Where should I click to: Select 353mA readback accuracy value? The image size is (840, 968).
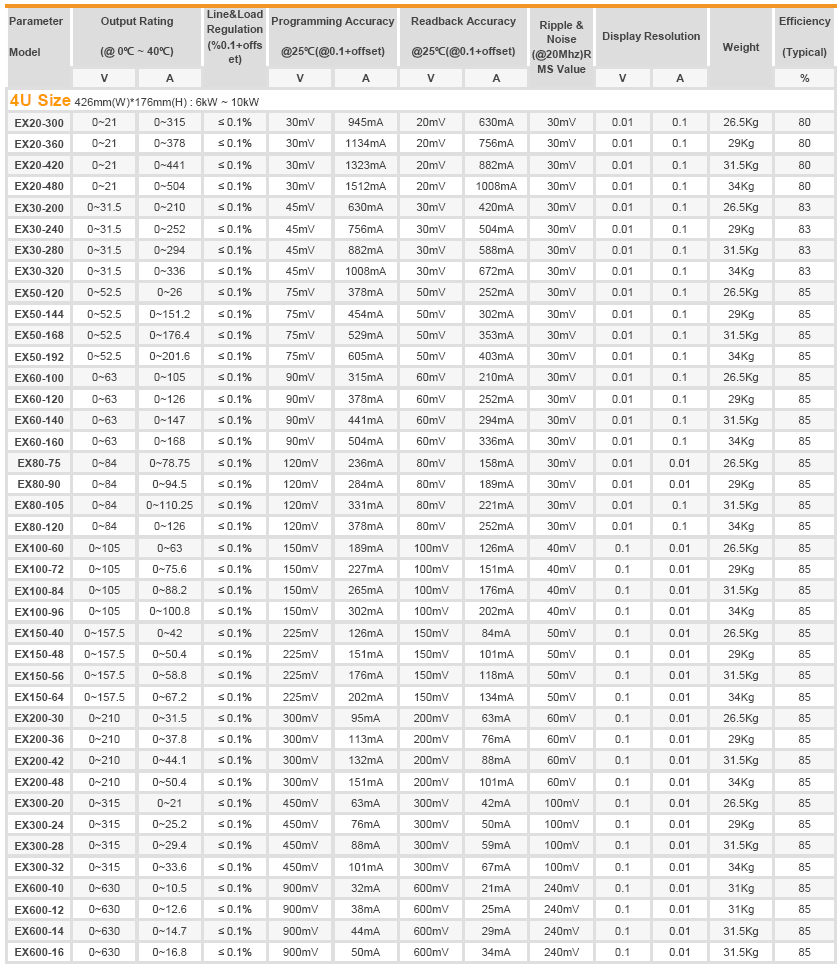point(496,335)
